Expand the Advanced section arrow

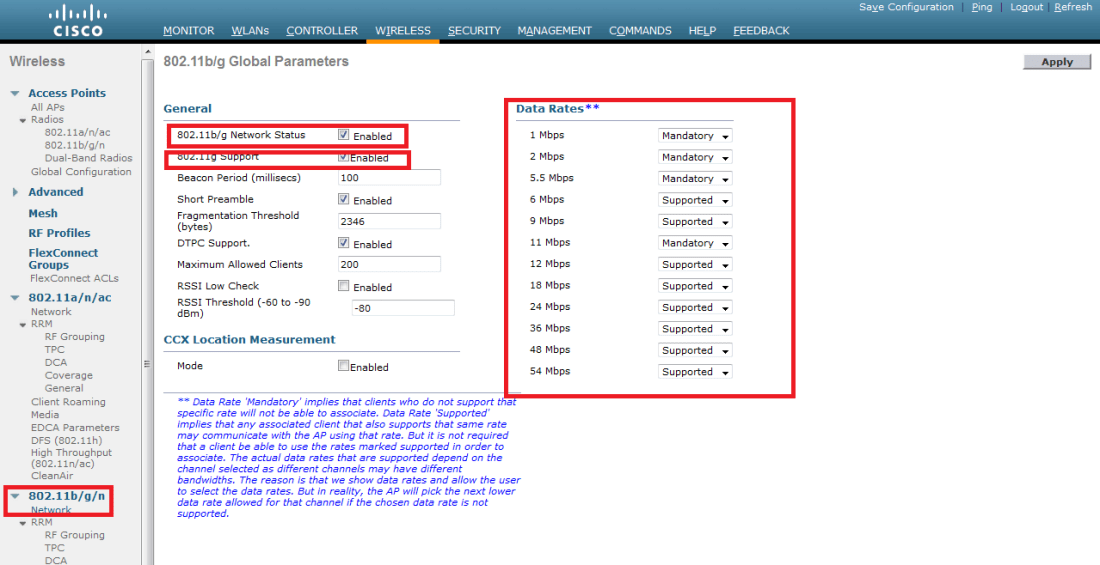pyautogui.click(x=15, y=192)
